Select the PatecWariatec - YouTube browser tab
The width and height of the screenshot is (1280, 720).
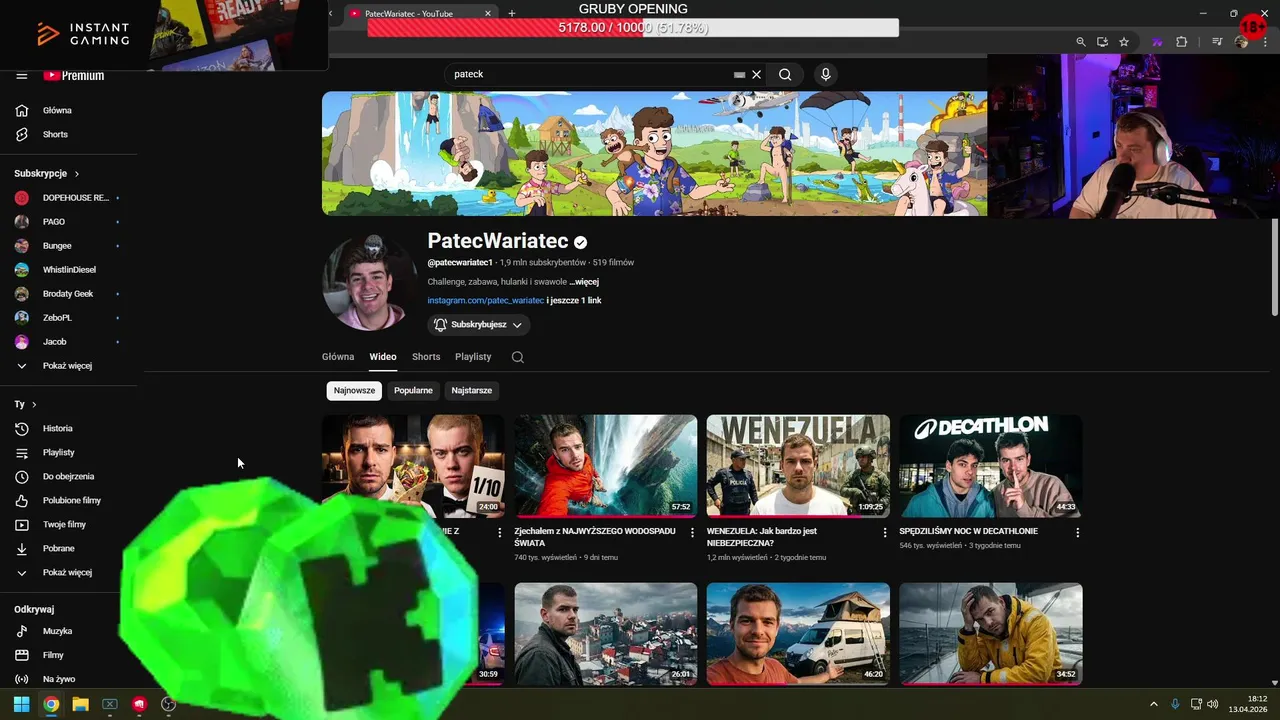[x=420, y=14]
